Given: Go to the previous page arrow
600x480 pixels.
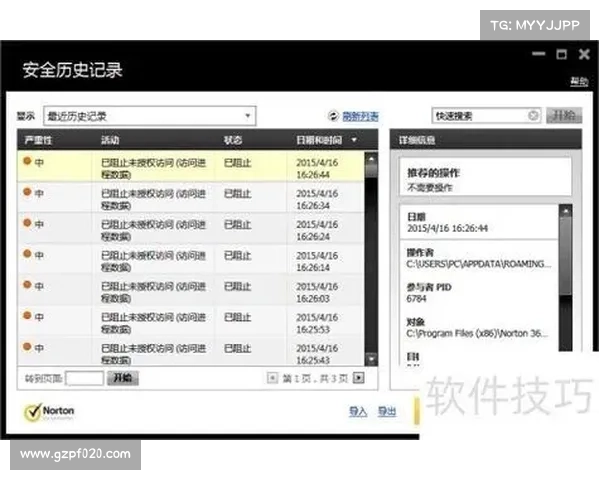Looking at the screenshot, I should pos(272,378).
